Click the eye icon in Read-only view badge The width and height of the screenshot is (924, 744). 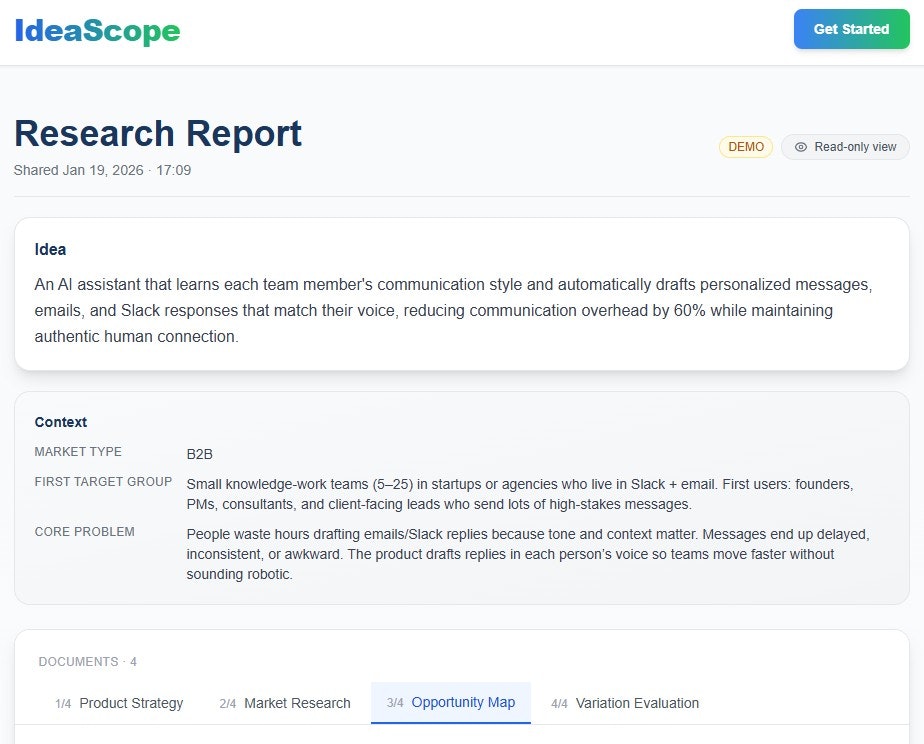(x=801, y=147)
